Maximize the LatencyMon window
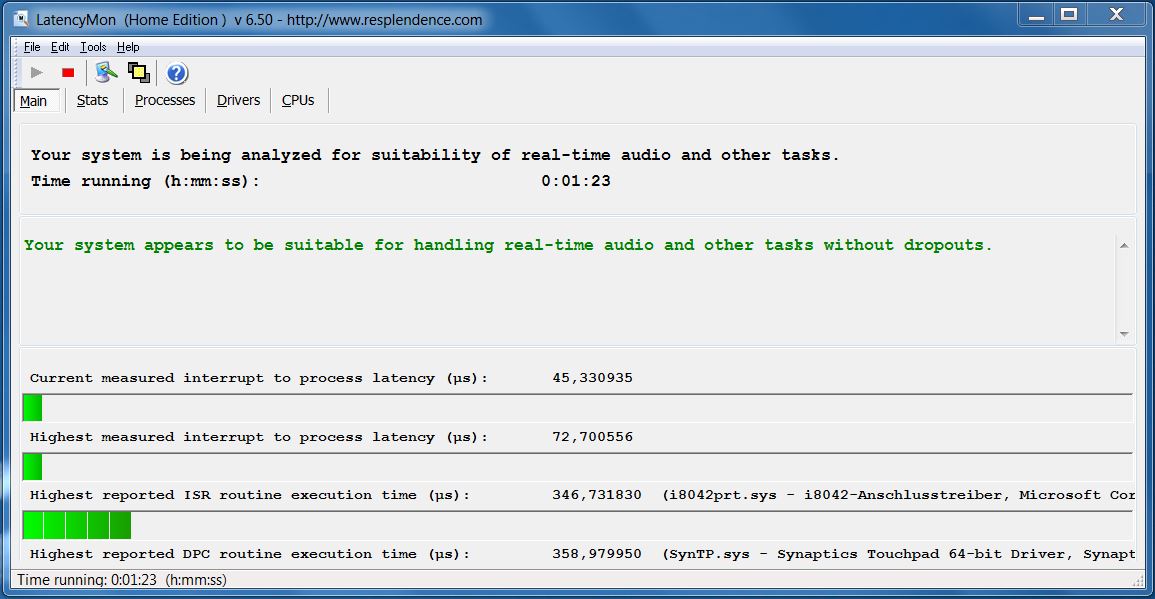 (x=1070, y=14)
